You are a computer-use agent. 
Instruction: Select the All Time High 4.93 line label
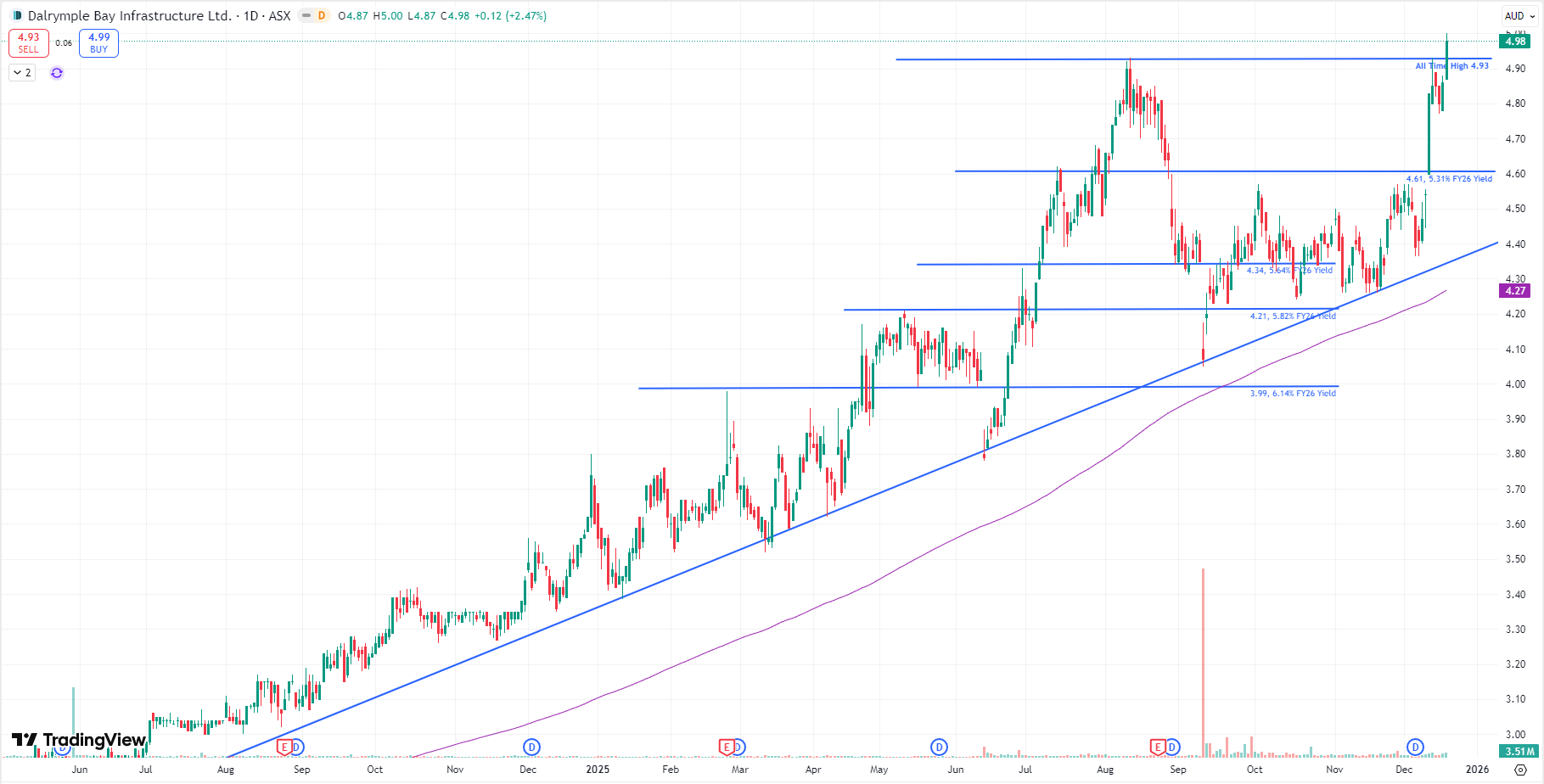click(x=1451, y=66)
